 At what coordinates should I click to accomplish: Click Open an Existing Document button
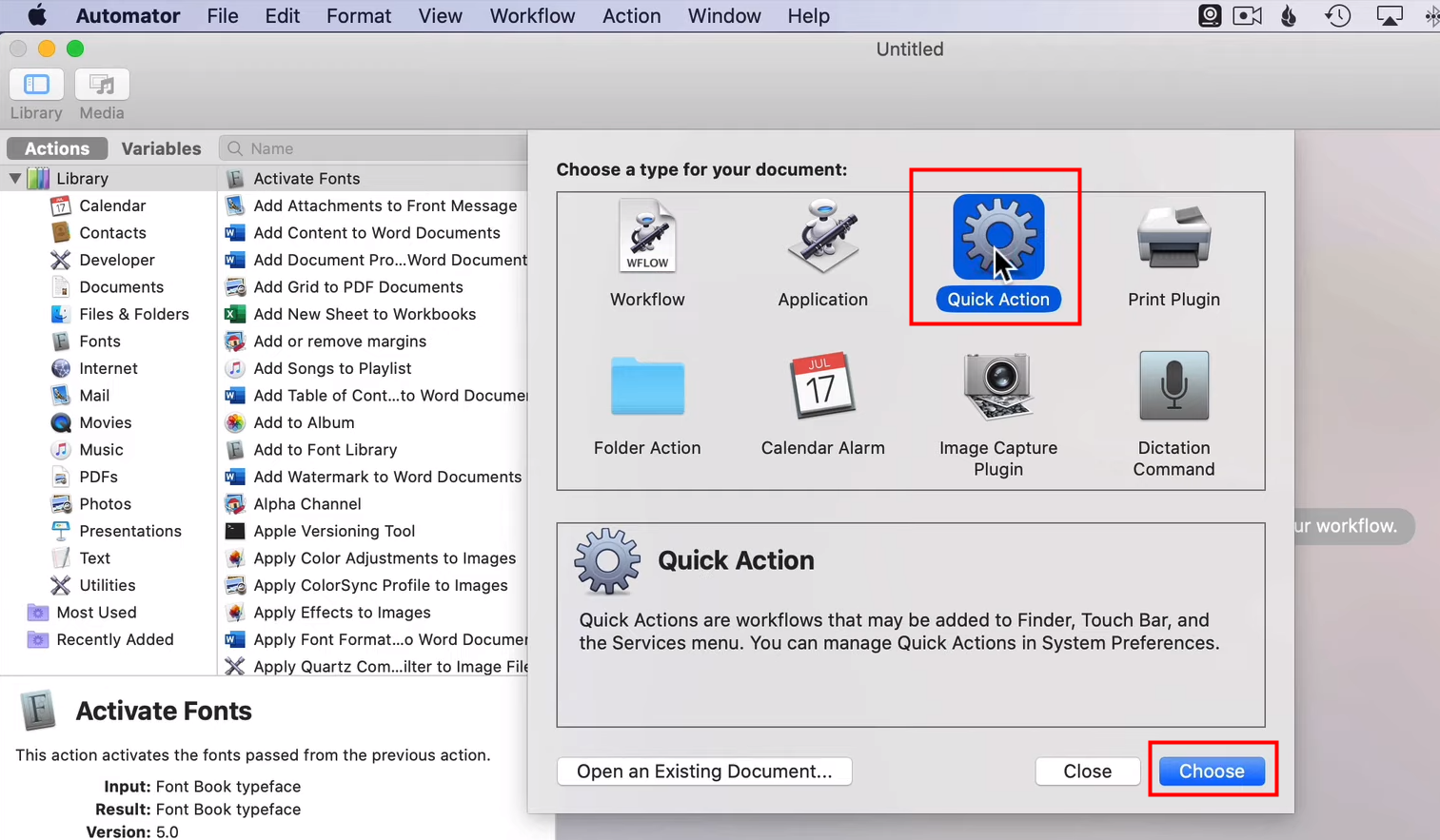[704, 772]
